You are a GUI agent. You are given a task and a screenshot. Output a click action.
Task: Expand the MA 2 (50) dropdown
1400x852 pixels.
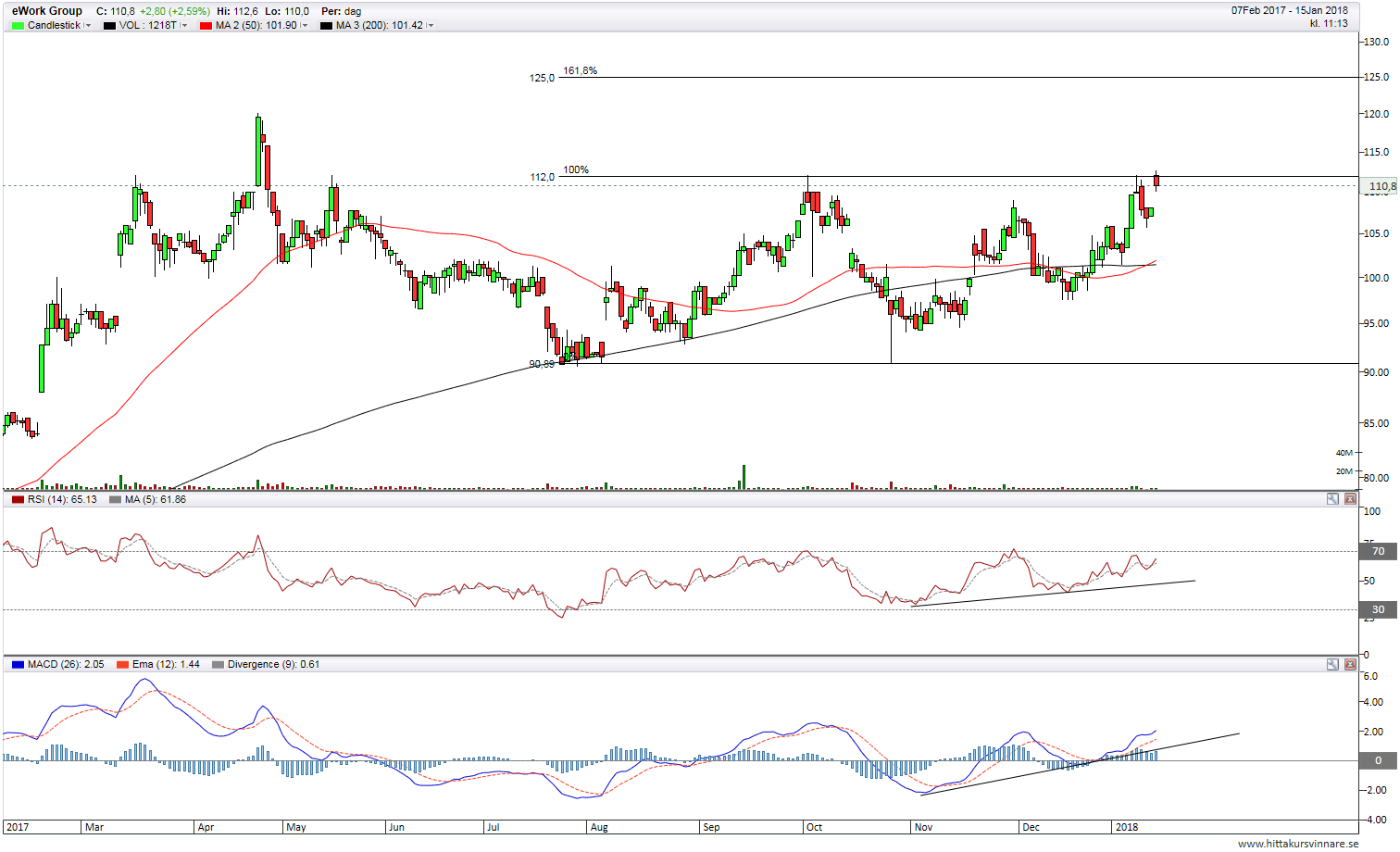(305, 26)
